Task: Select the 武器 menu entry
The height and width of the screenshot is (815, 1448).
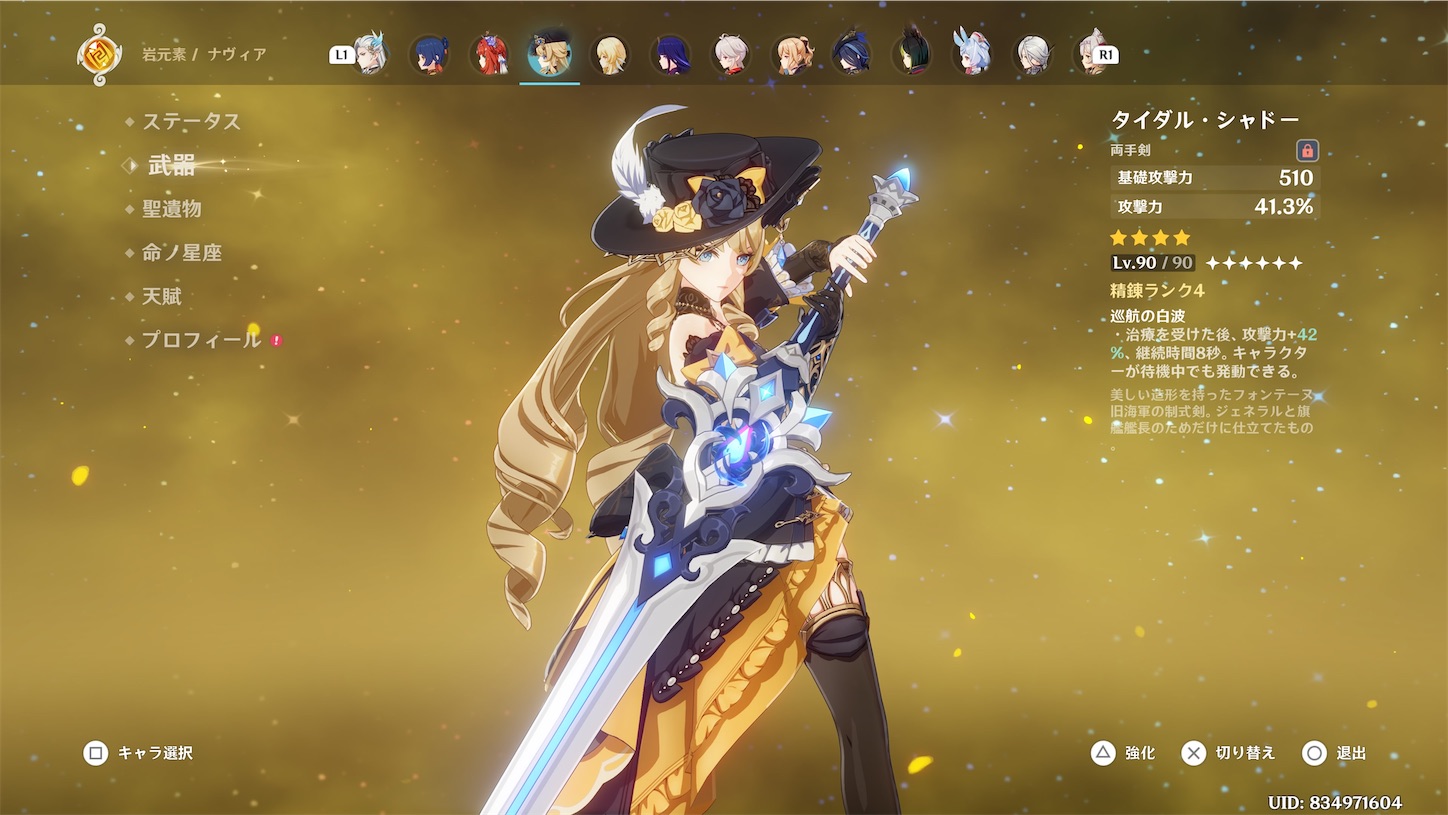Action: tap(172, 166)
